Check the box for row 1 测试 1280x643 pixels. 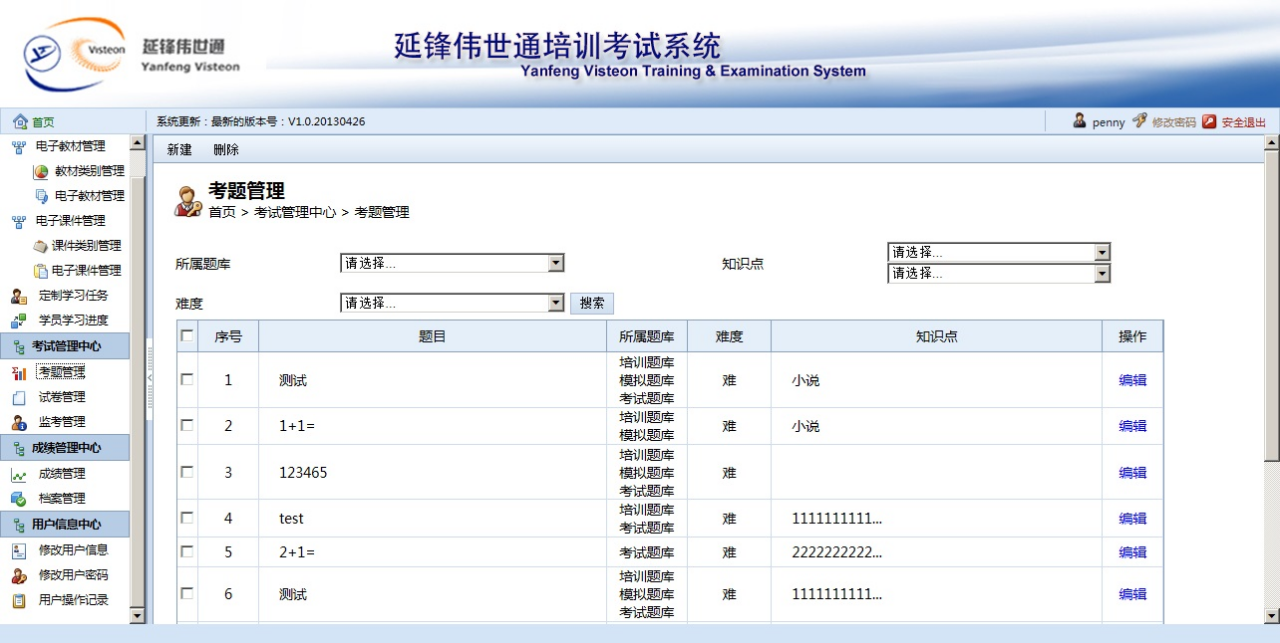point(187,380)
